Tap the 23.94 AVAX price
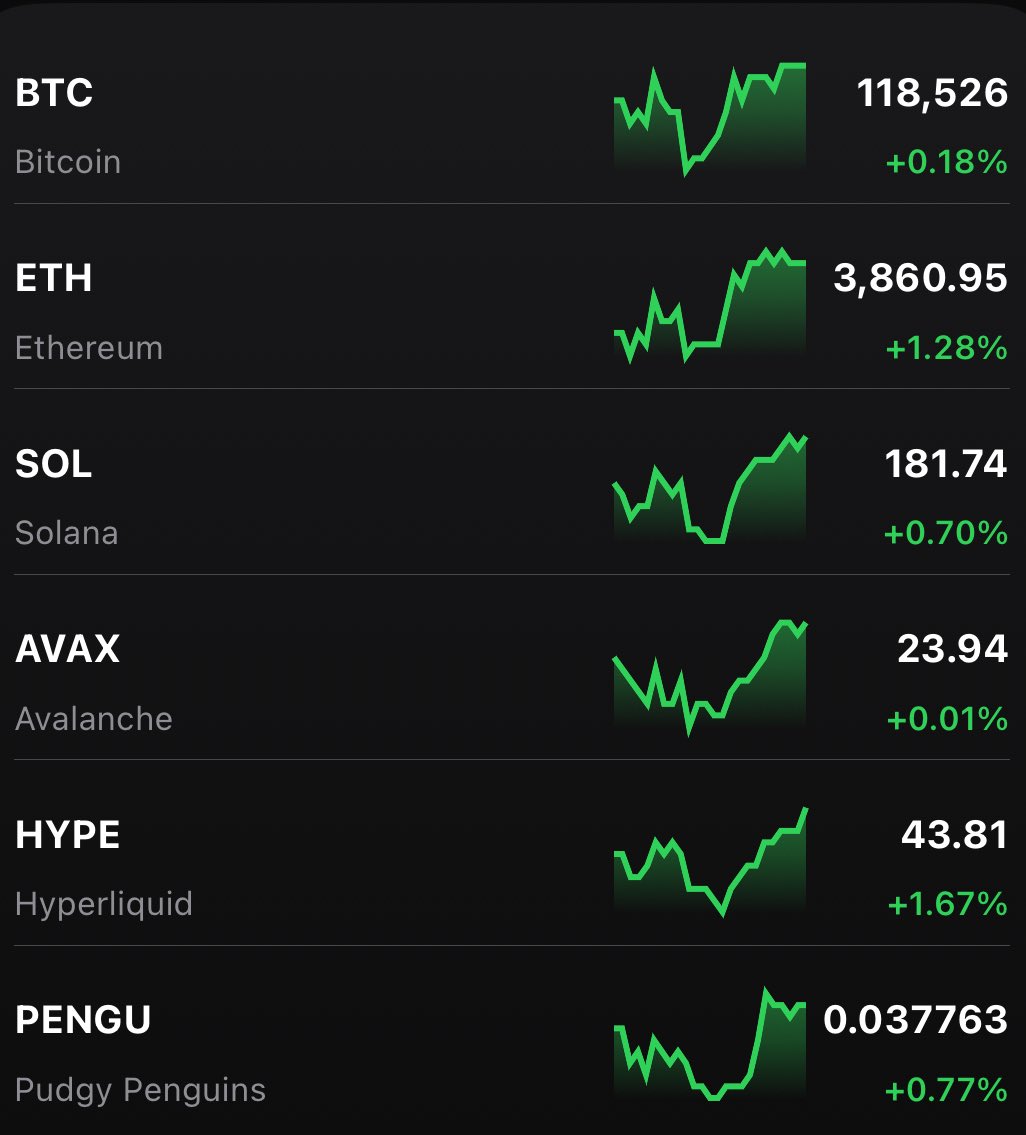 click(x=952, y=649)
